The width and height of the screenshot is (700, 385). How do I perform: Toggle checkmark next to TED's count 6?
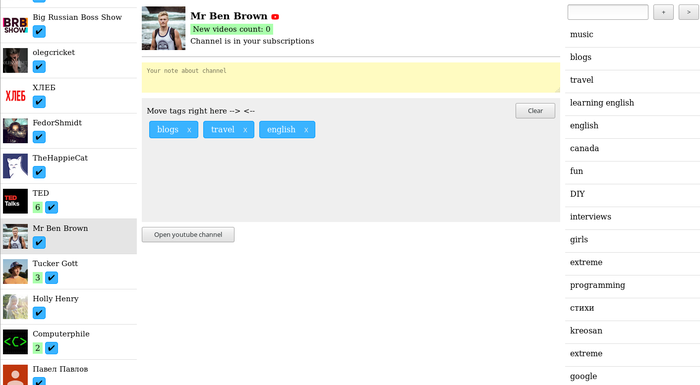click(52, 207)
